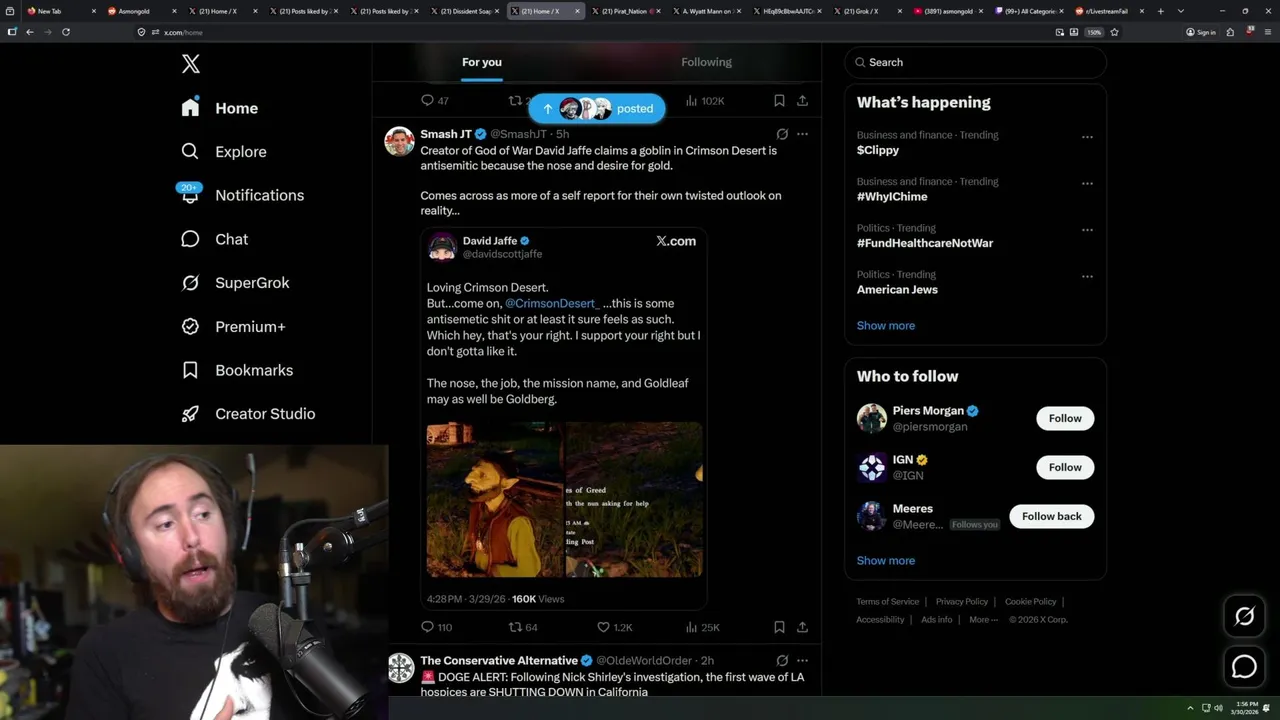Open more options for the #WhyIChime trend
The image size is (1280, 720).
click(x=1087, y=184)
